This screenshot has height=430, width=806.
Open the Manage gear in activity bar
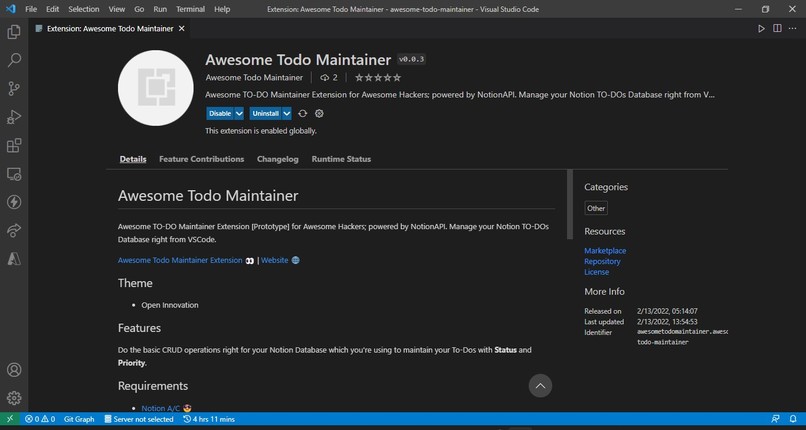pos(14,398)
